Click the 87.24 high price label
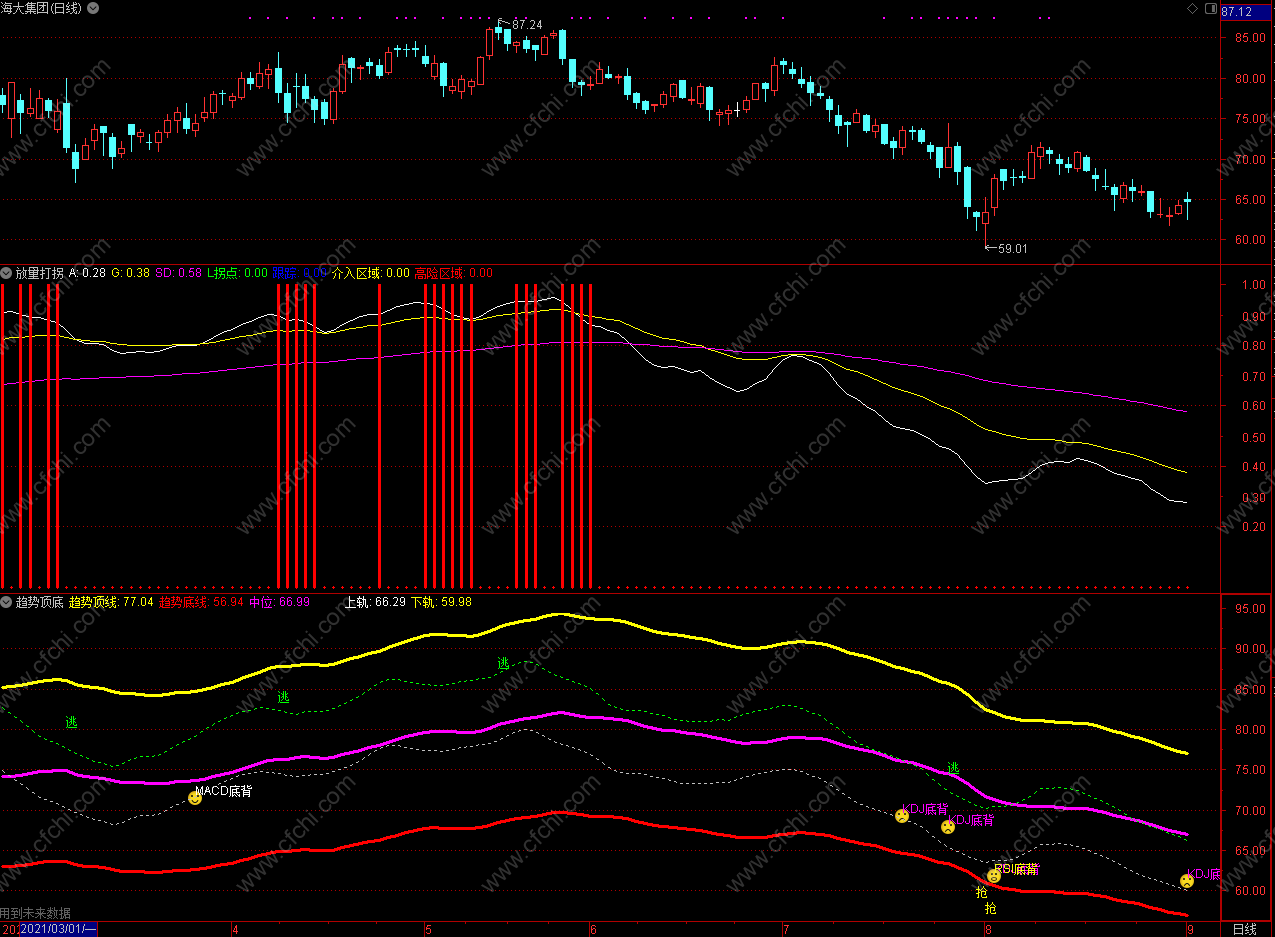The image size is (1275, 937). pos(527,25)
